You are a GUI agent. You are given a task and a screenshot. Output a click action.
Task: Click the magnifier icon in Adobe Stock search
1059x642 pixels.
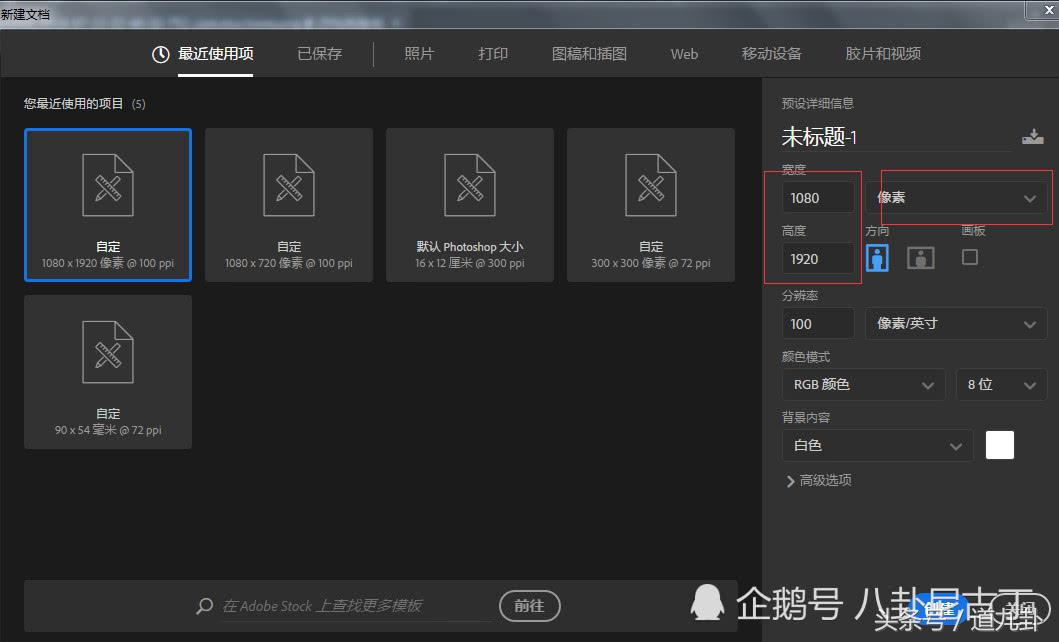(205, 606)
